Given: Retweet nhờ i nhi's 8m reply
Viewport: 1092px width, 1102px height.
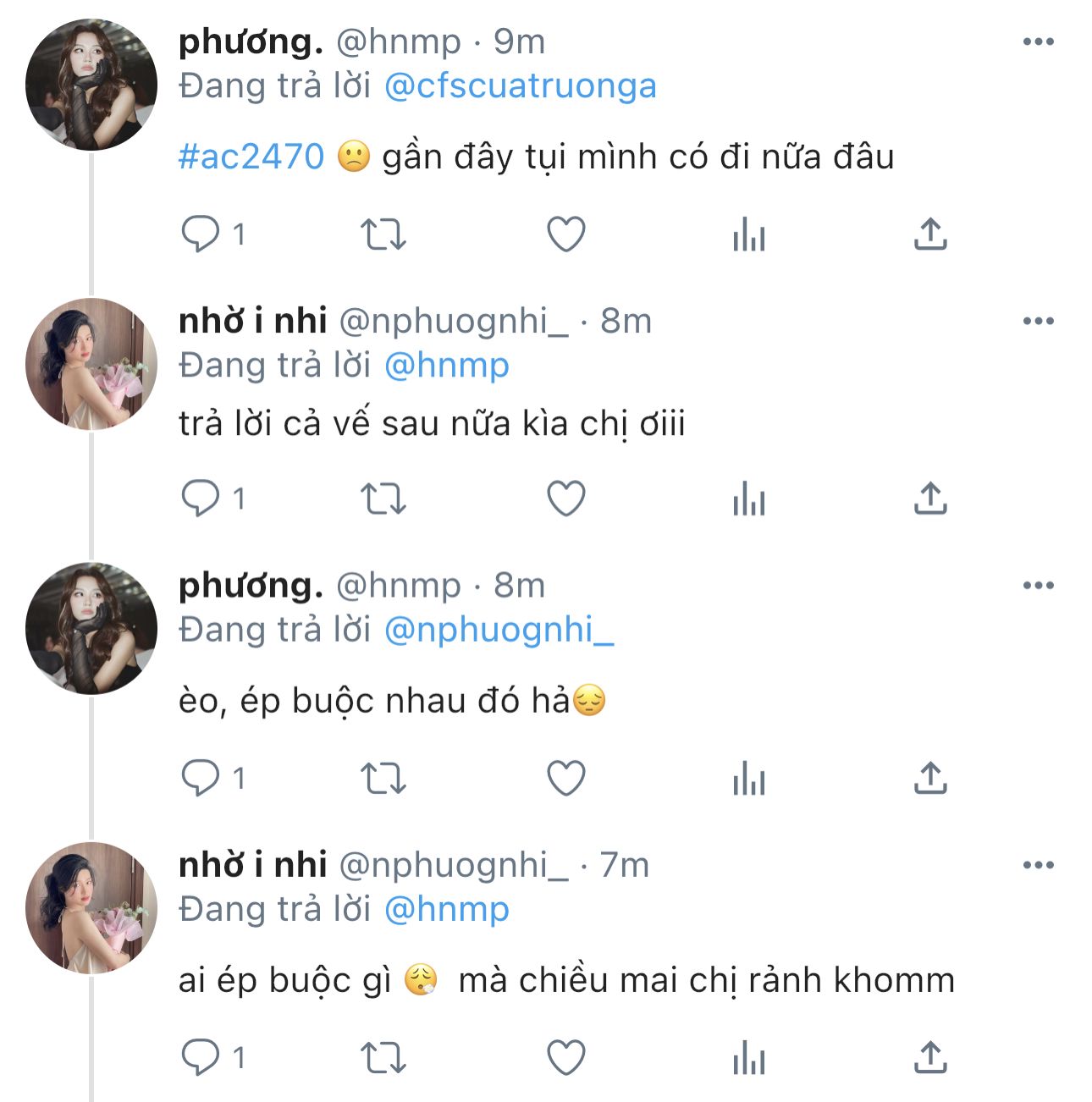Looking at the screenshot, I should click(383, 499).
